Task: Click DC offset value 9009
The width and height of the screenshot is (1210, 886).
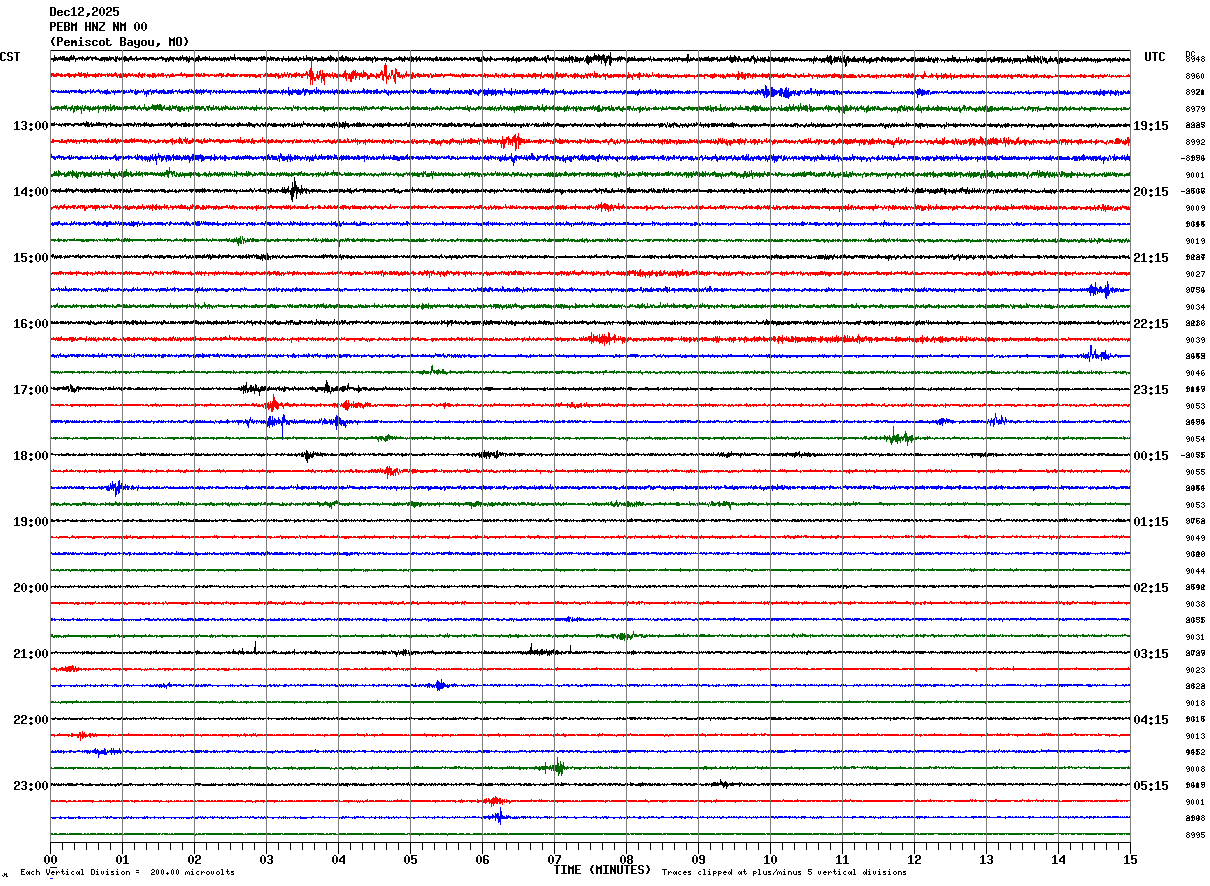Action: click(1195, 208)
